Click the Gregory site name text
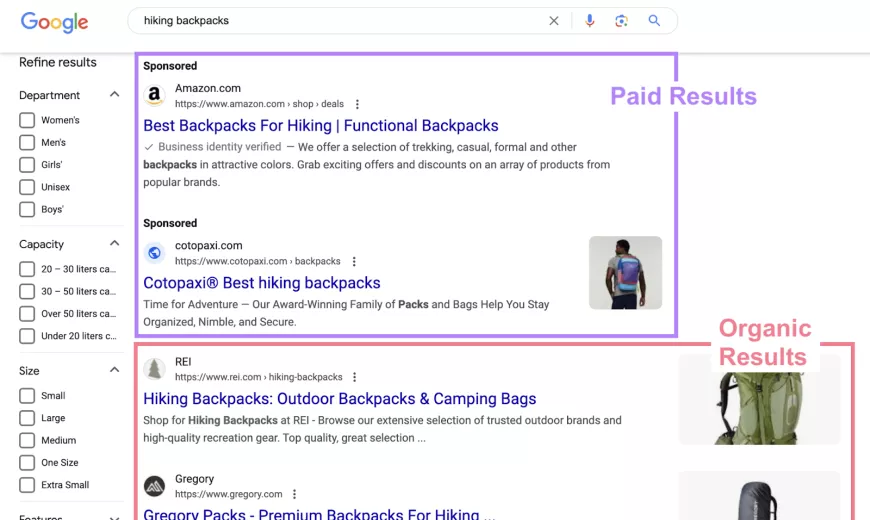The width and height of the screenshot is (870, 520). click(194, 479)
